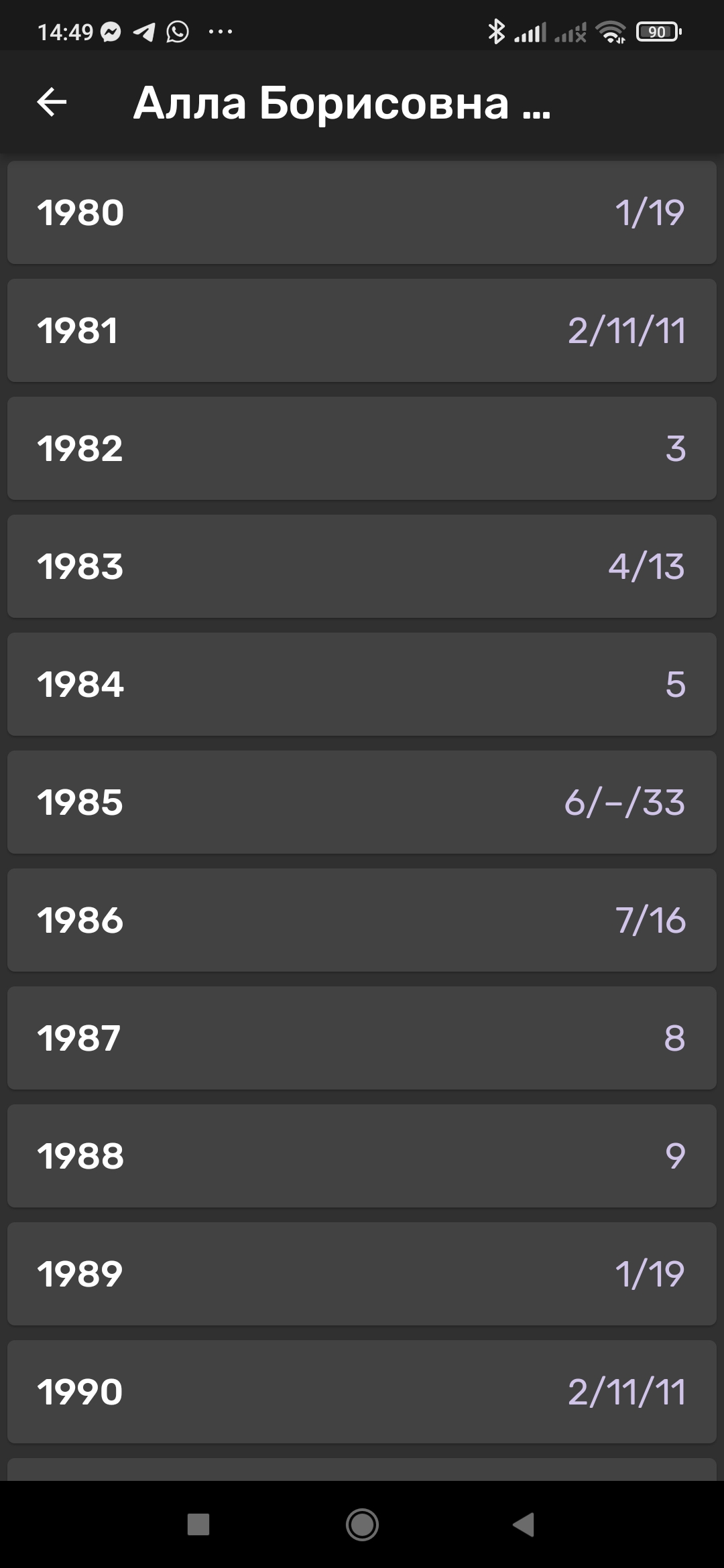Screen dimensions: 724x1568
Task: Open the 1988 list item
Action: point(362,1156)
